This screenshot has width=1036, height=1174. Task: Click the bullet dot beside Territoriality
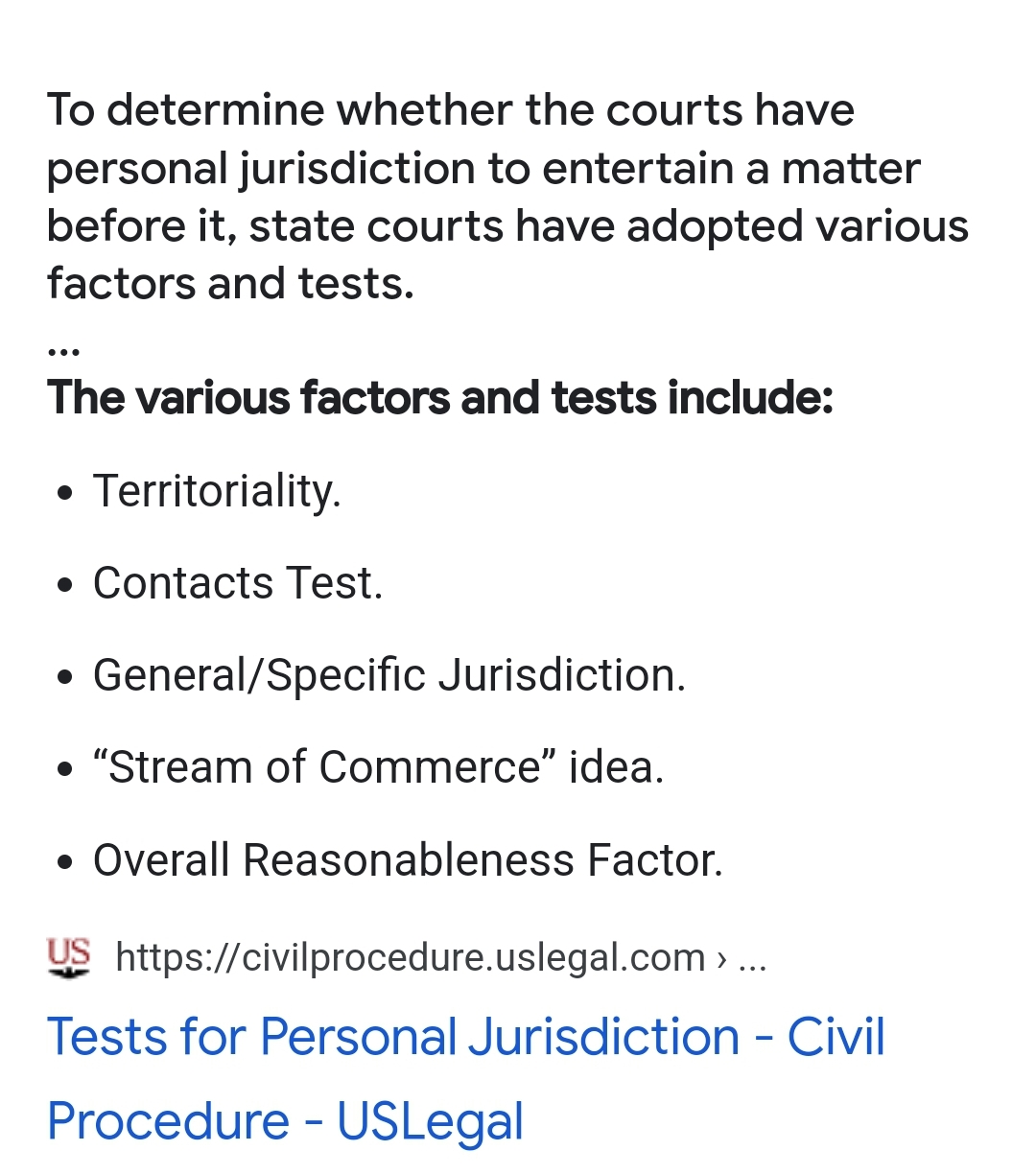[65, 494]
